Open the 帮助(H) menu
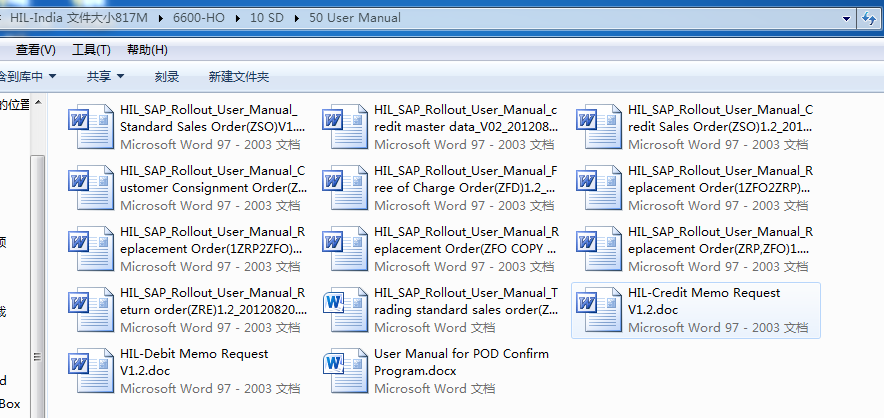 pos(147,50)
